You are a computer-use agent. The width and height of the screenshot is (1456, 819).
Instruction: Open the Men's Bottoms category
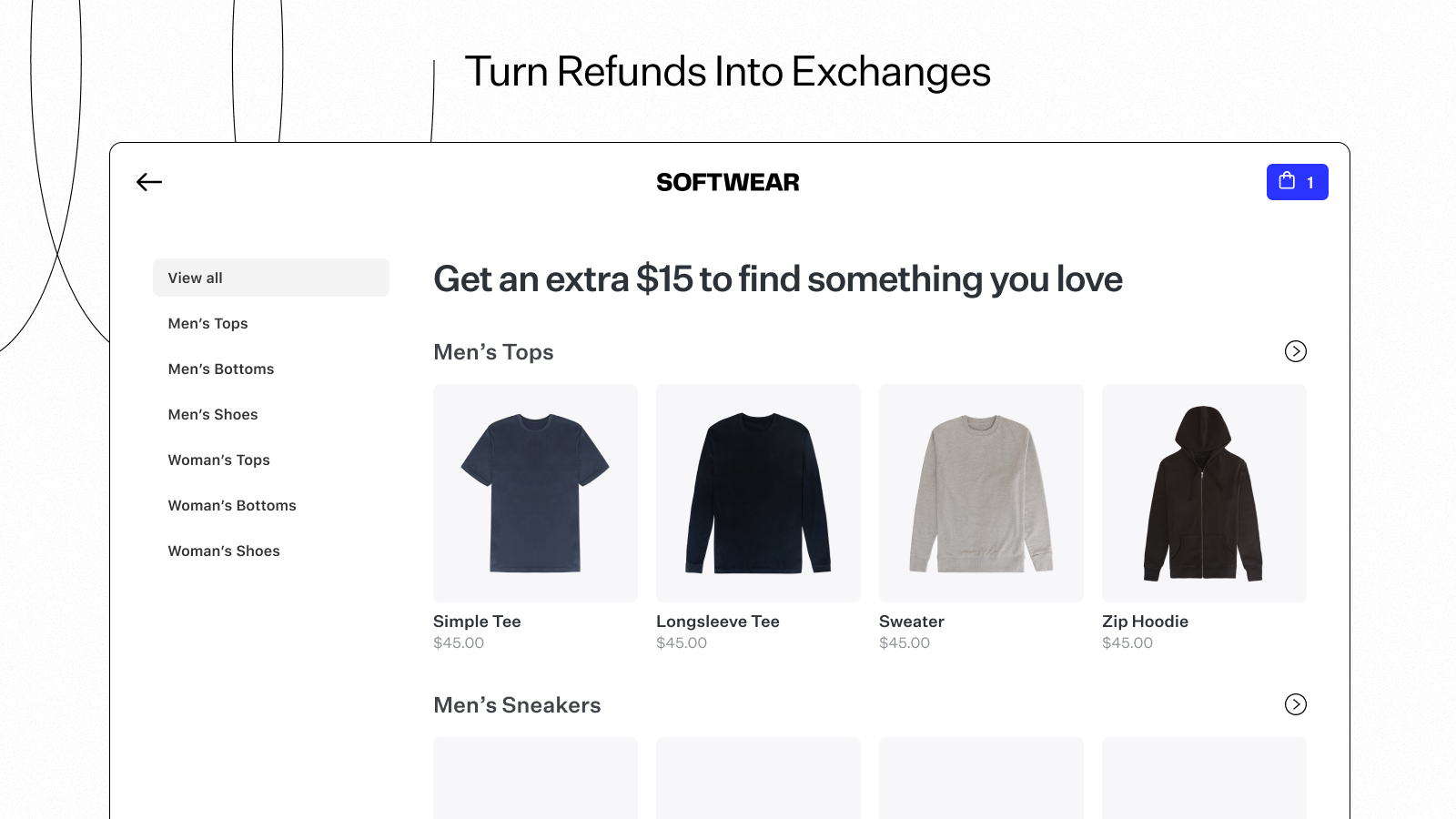(x=221, y=369)
